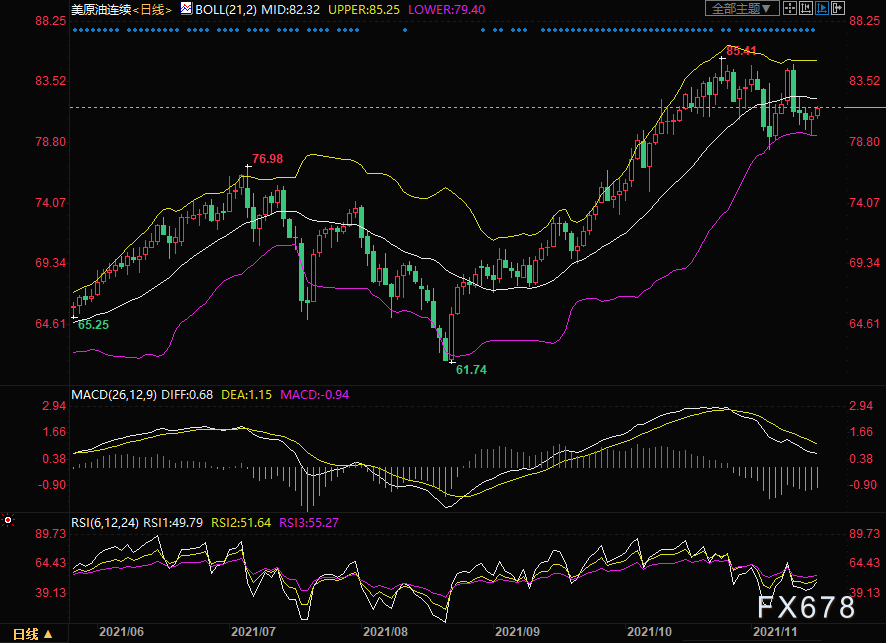Screen dimensions: 886x643
Task: Click the 2021/09 date on the time axis
Action: pyautogui.click(x=517, y=632)
